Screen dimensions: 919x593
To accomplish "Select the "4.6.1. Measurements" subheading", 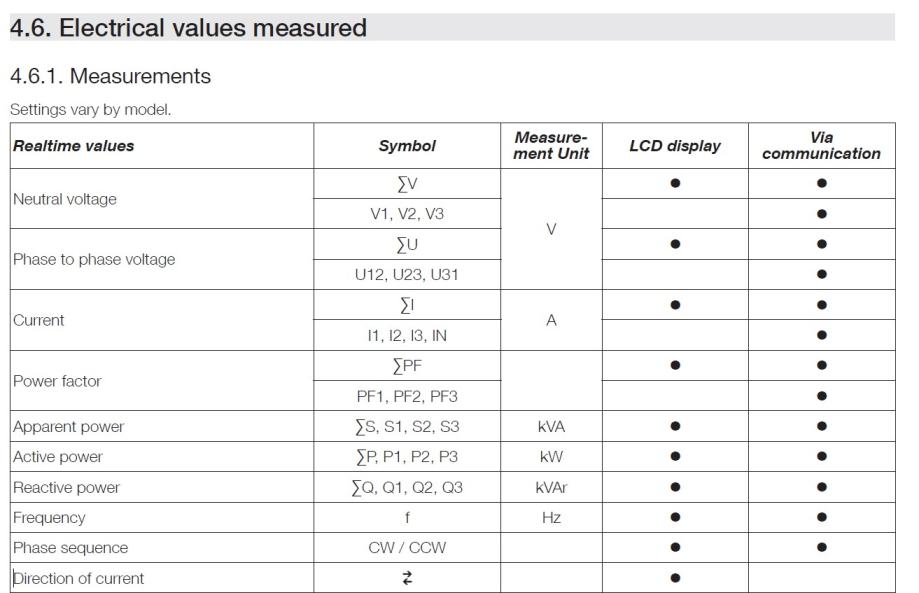I will 110,76.
